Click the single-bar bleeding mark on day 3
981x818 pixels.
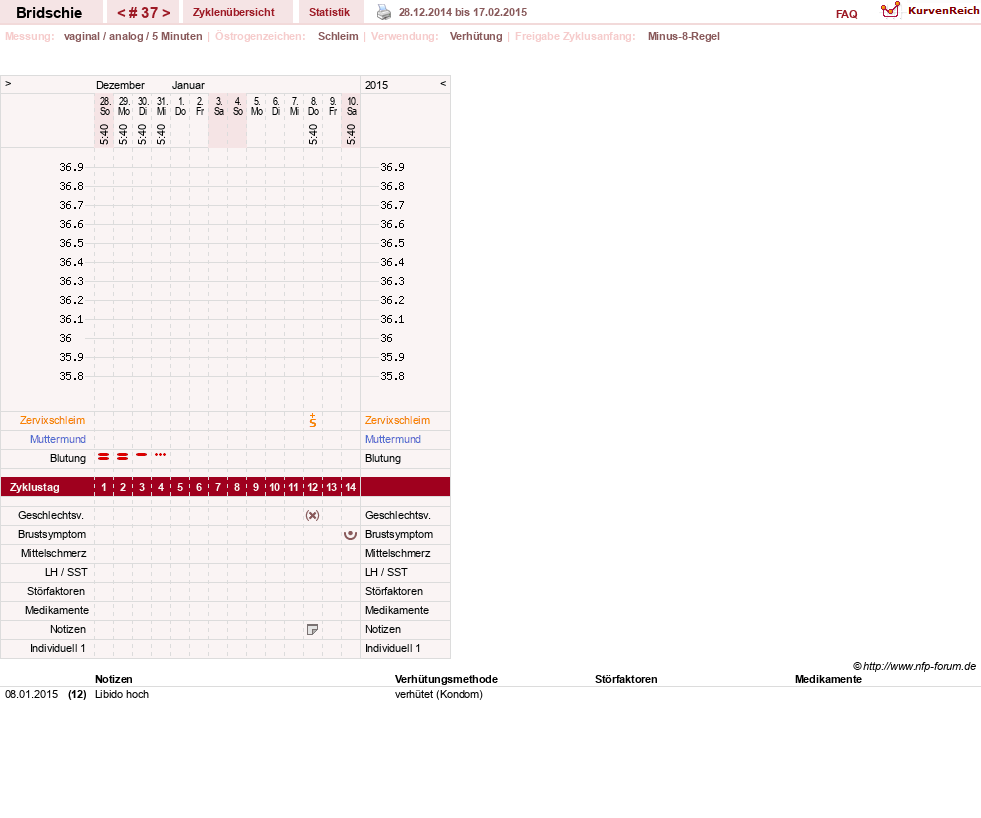click(x=142, y=454)
